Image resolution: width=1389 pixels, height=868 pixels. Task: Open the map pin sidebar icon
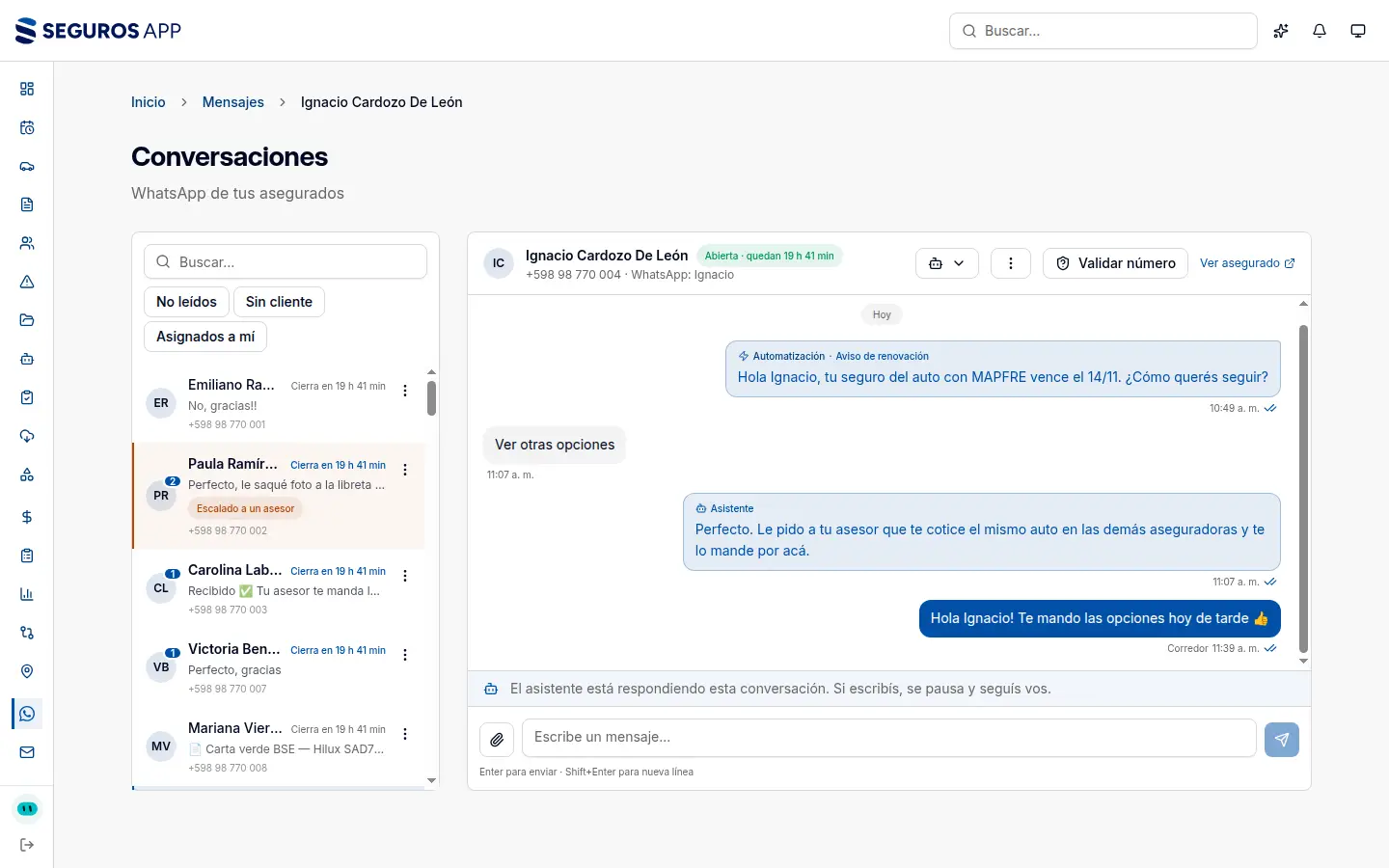click(27, 671)
